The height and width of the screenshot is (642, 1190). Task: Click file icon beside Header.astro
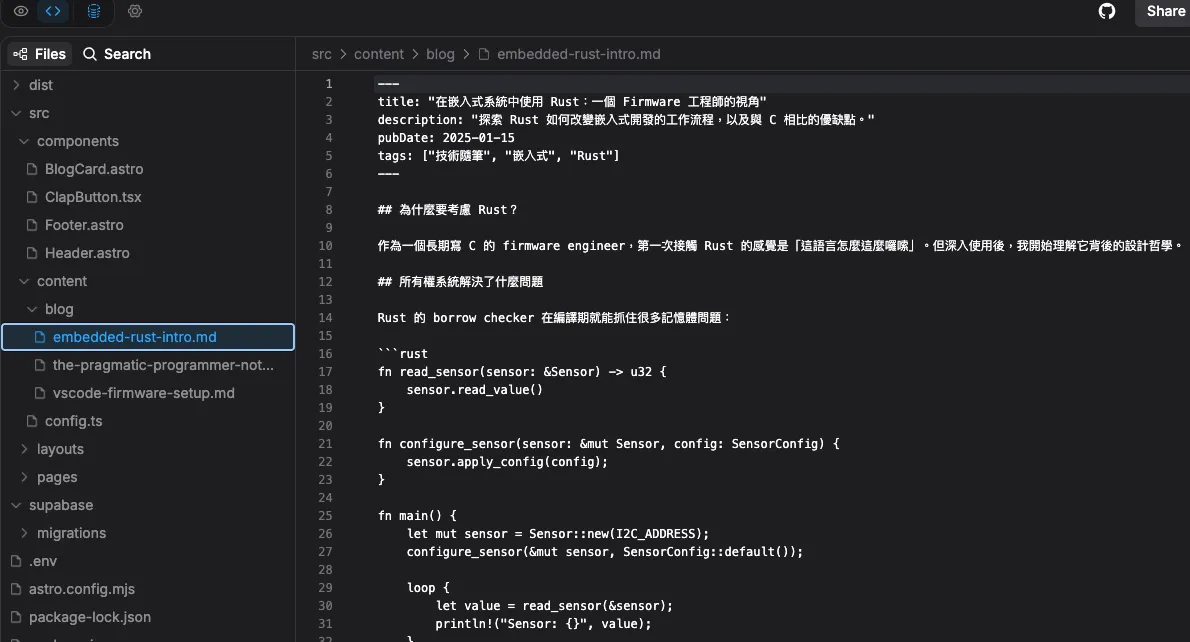(x=32, y=253)
